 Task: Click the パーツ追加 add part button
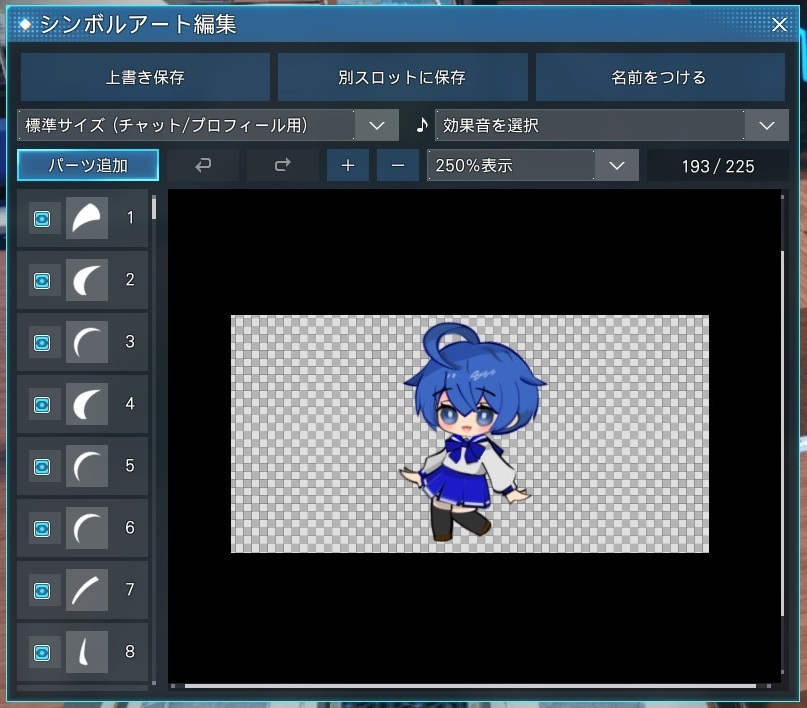pos(88,165)
